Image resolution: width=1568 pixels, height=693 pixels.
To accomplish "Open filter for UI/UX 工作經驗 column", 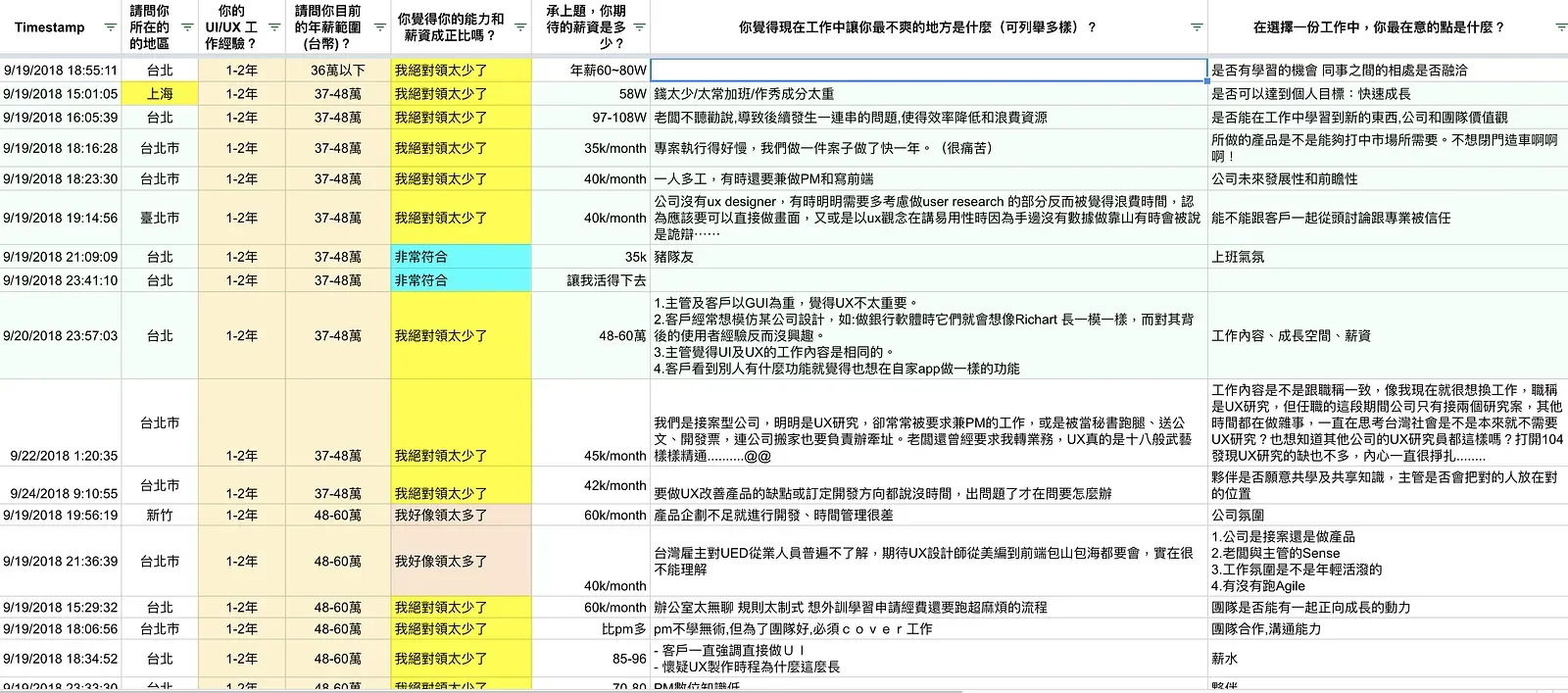I will [x=274, y=27].
